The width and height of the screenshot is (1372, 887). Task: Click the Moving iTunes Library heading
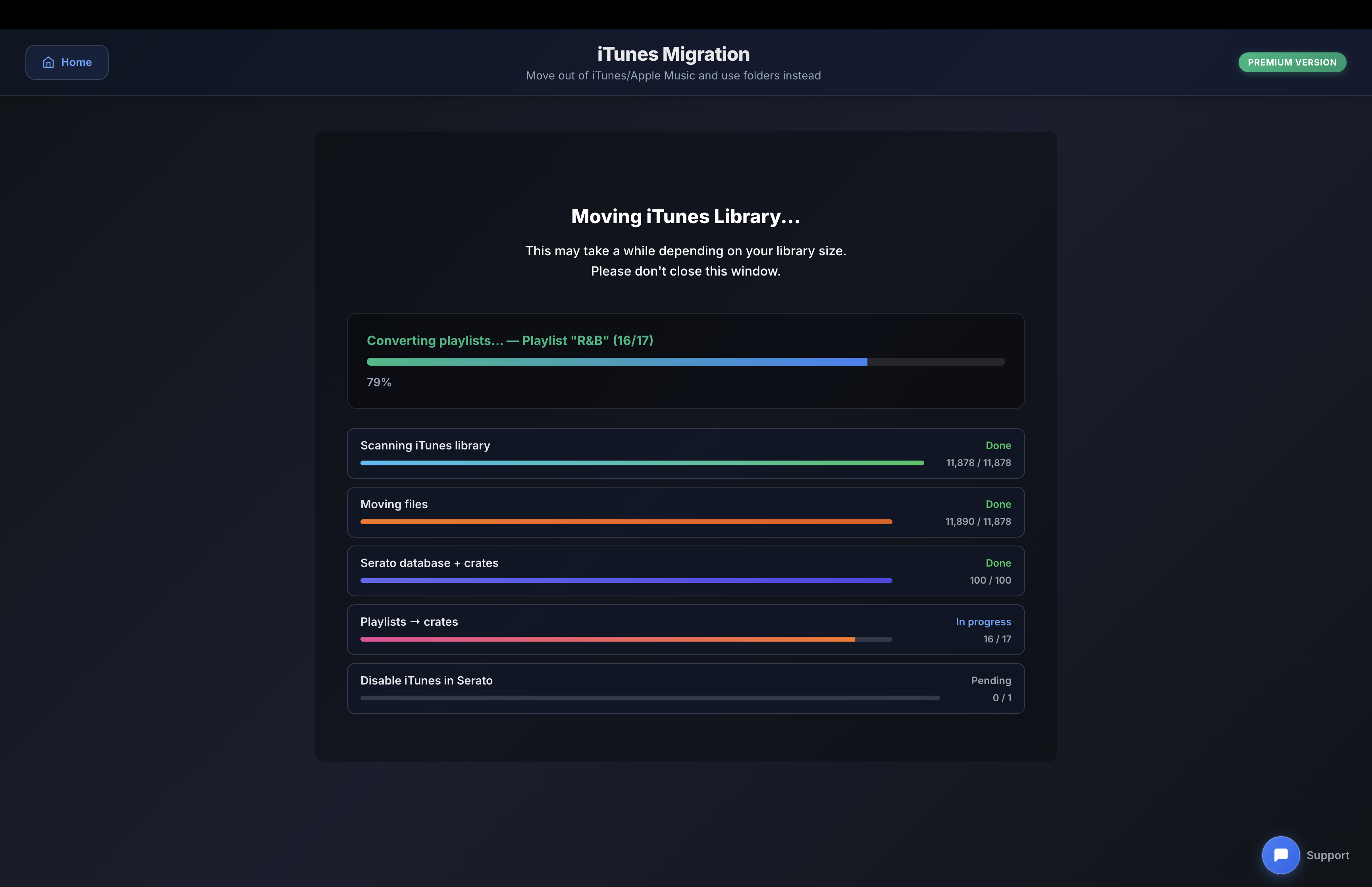tap(685, 216)
